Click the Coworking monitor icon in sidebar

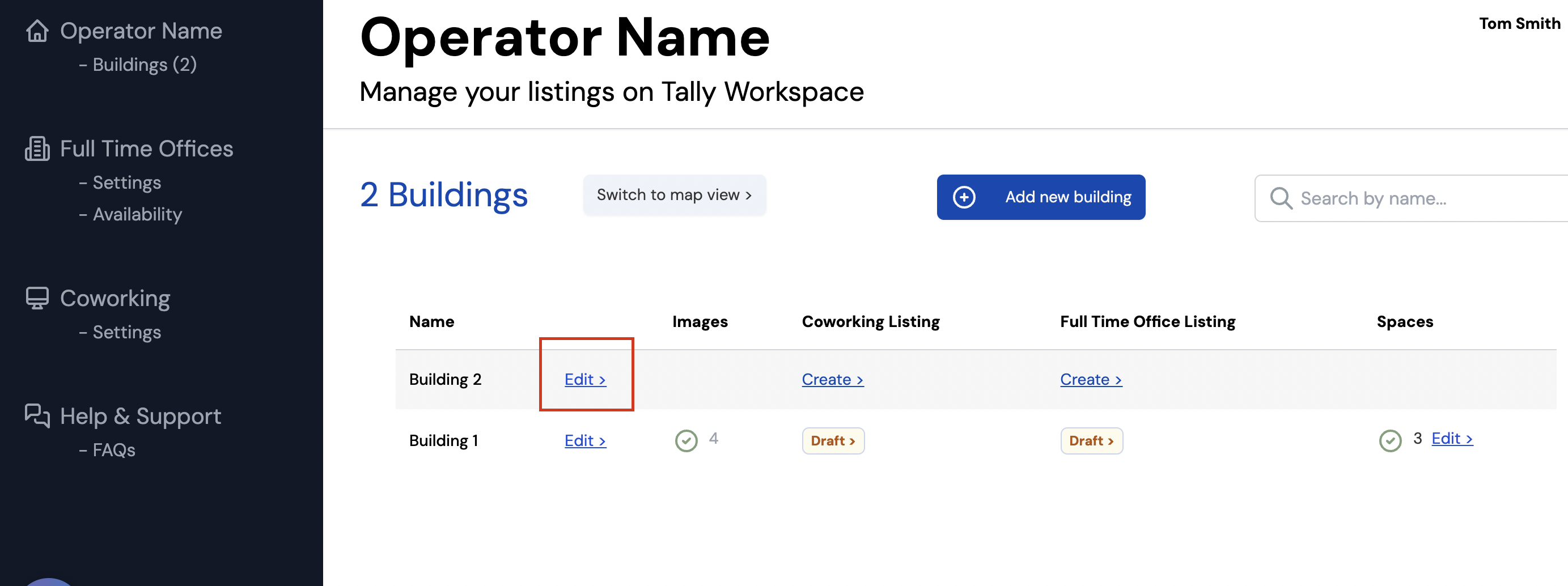tap(37, 298)
